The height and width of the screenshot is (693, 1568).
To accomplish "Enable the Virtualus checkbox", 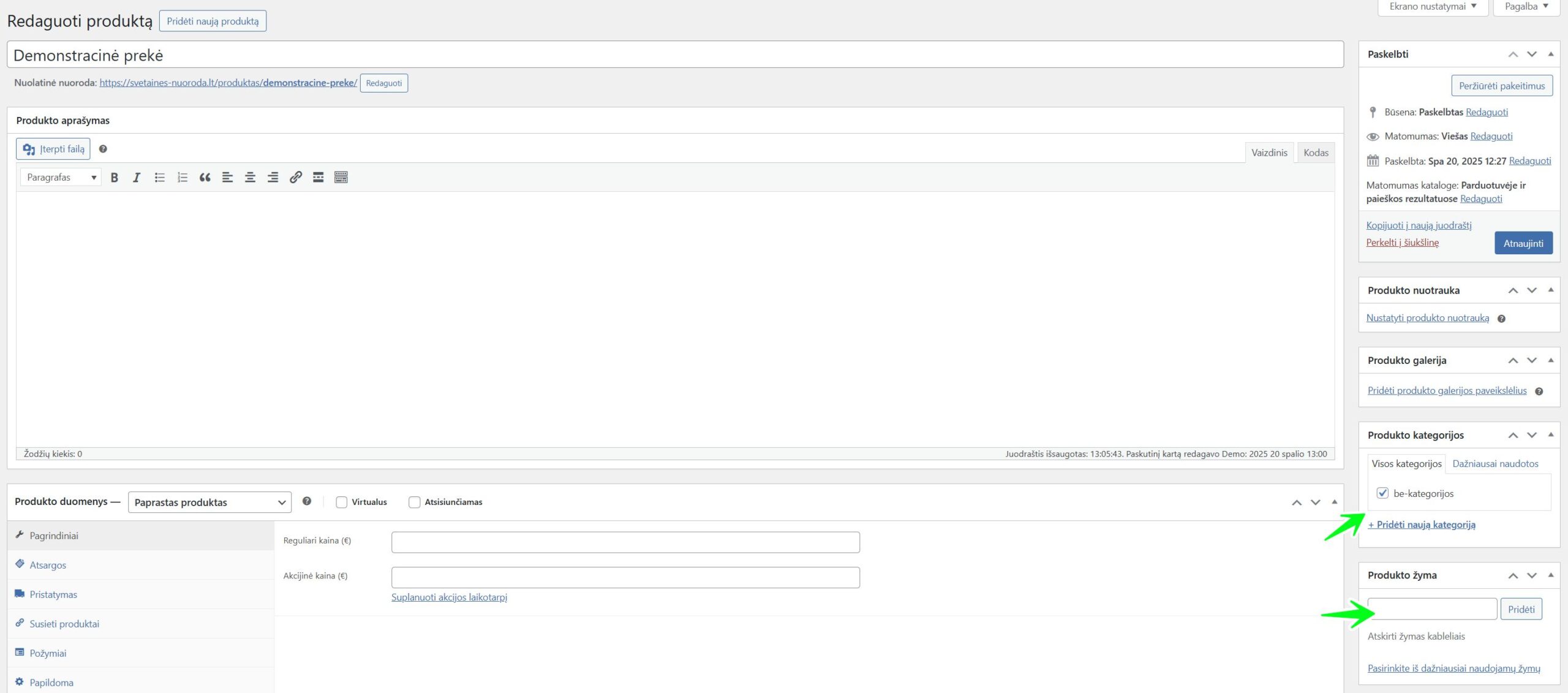I will pyautogui.click(x=342, y=502).
